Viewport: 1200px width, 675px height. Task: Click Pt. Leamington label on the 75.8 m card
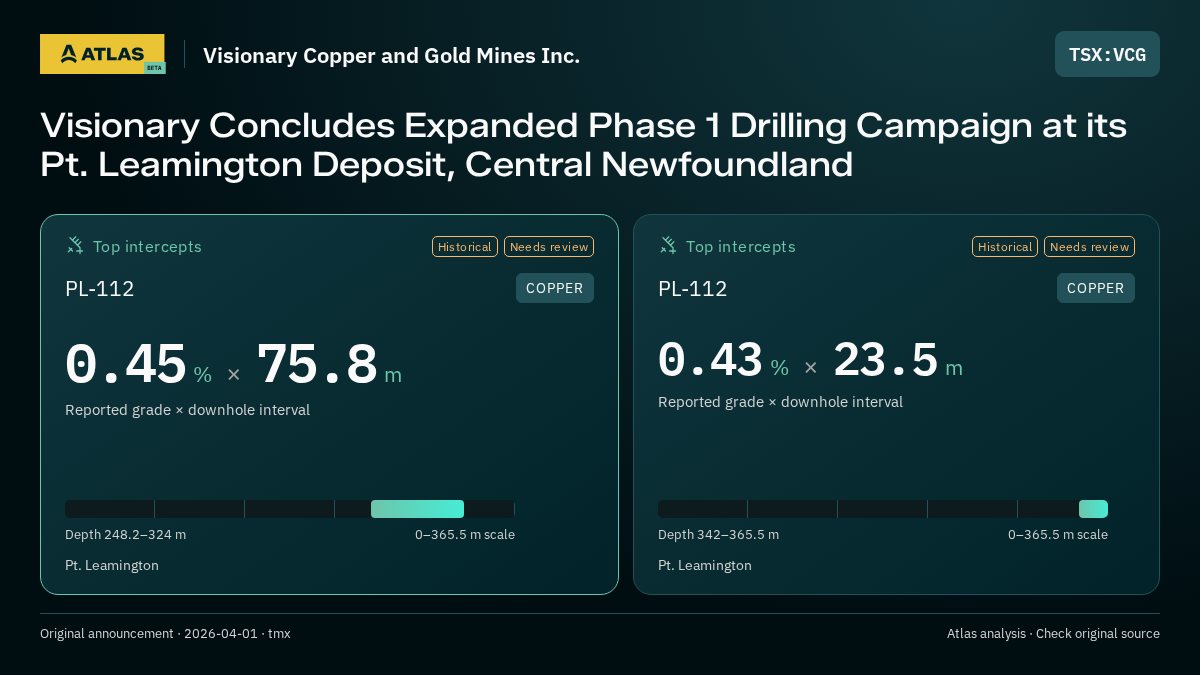[112, 566]
